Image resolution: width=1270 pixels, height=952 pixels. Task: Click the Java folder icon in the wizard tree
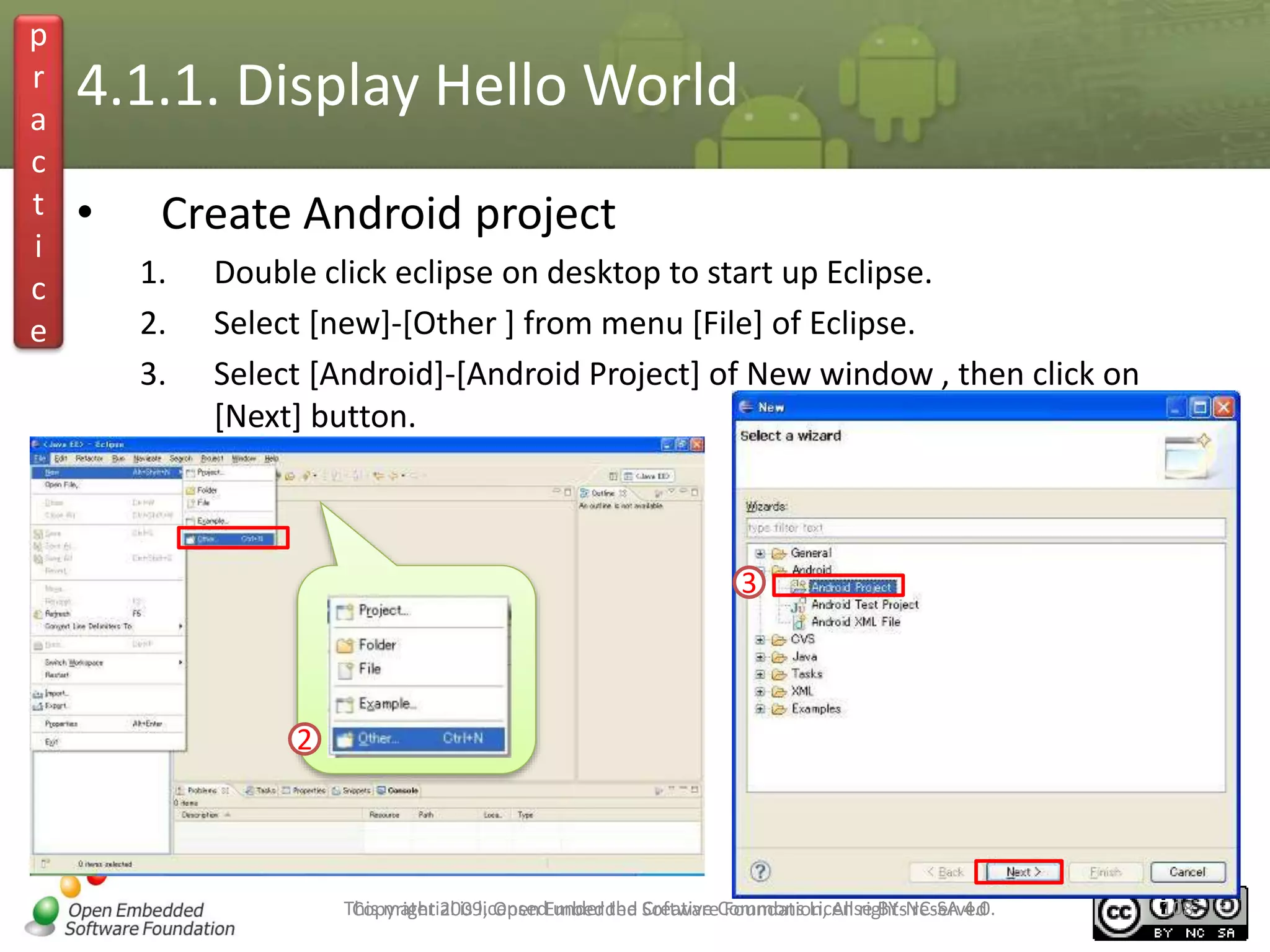(779, 658)
